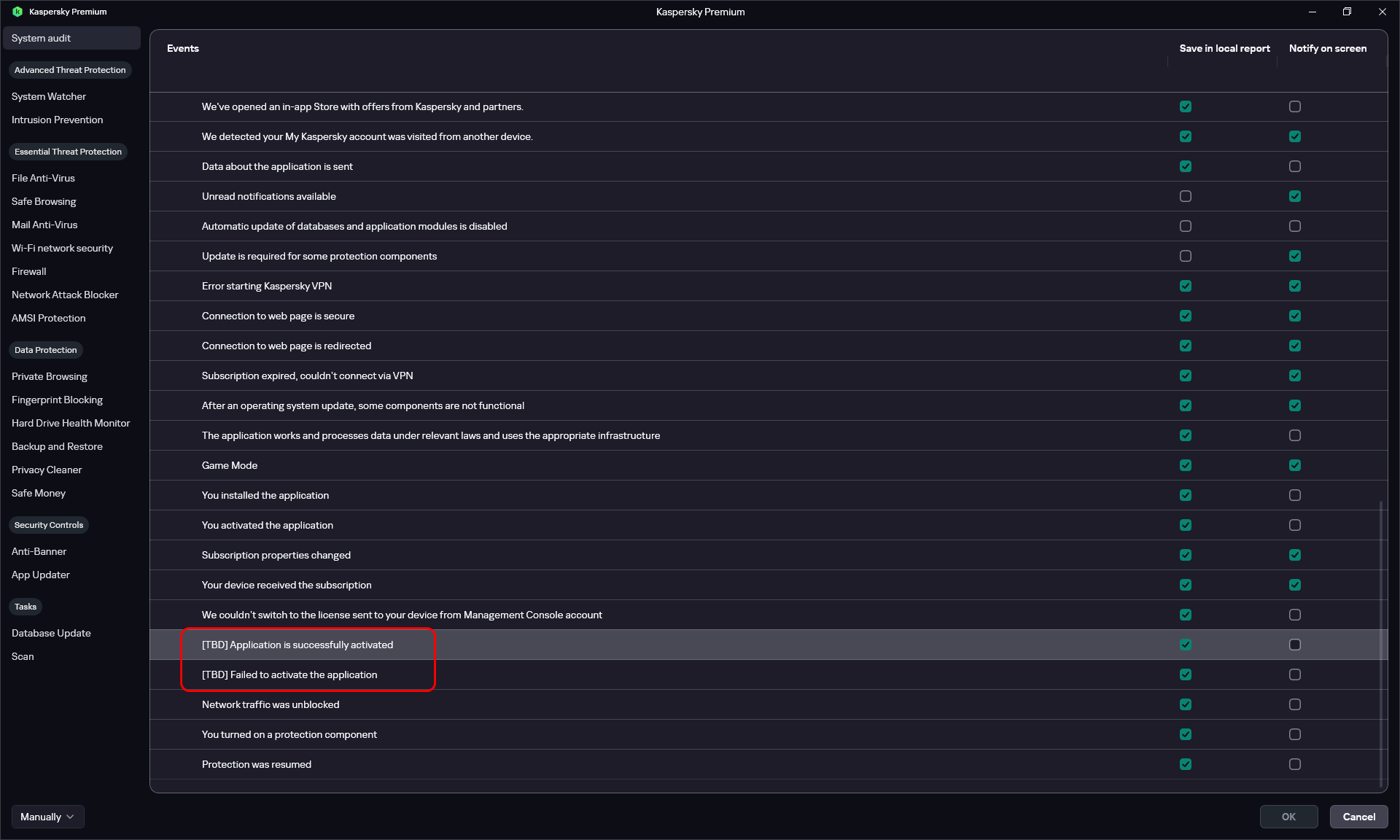Open Hard Drive Health Monitor

click(71, 423)
